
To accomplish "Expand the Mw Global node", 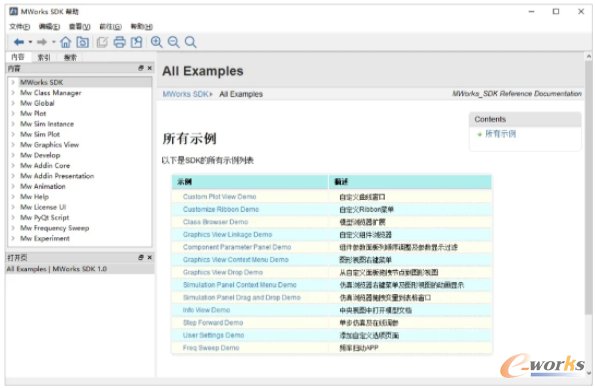I will [13, 103].
